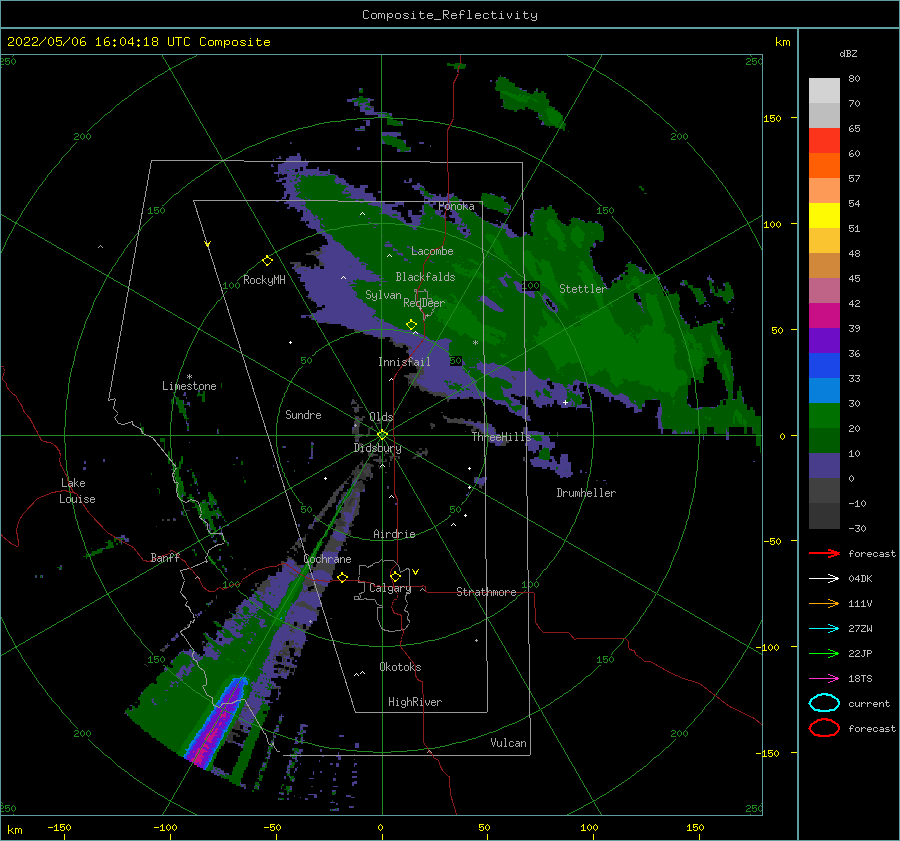Click the Calgary city label
Viewport: 900px width, 841px height.
point(390,588)
